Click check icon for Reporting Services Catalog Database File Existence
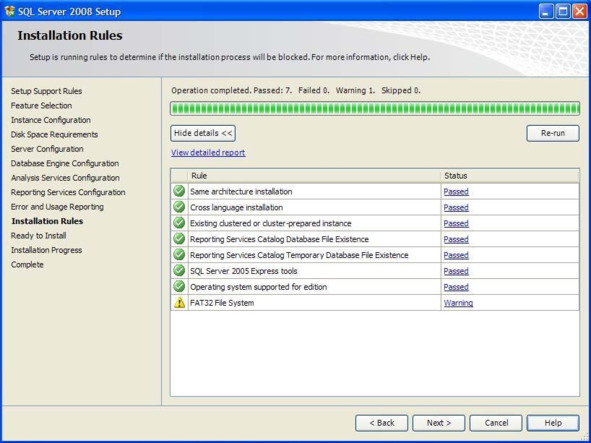Image resolution: width=591 pixels, height=443 pixels. click(179, 239)
